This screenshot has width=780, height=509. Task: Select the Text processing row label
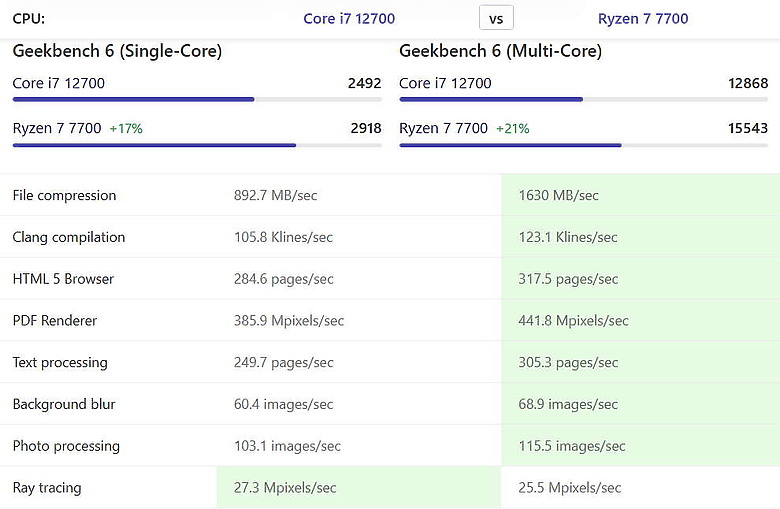click(60, 363)
